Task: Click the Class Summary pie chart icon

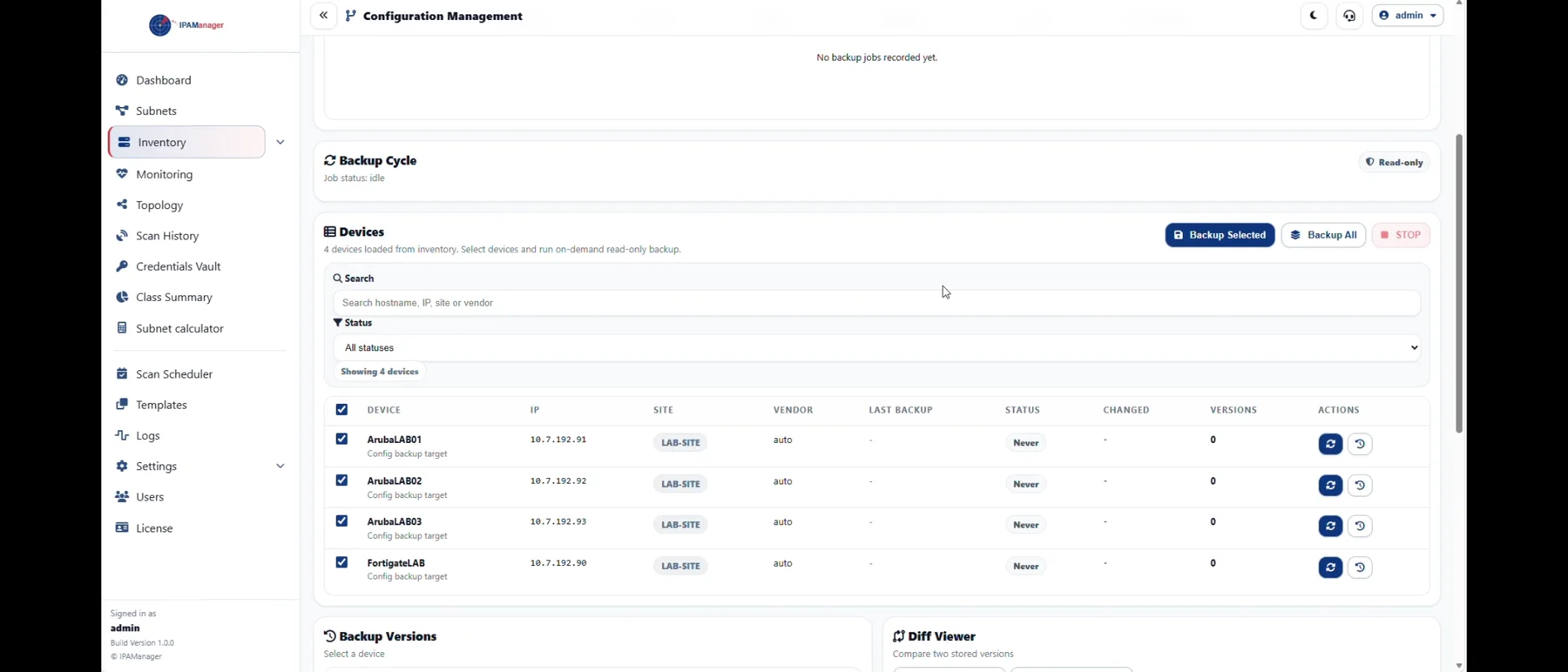Action: 122,297
